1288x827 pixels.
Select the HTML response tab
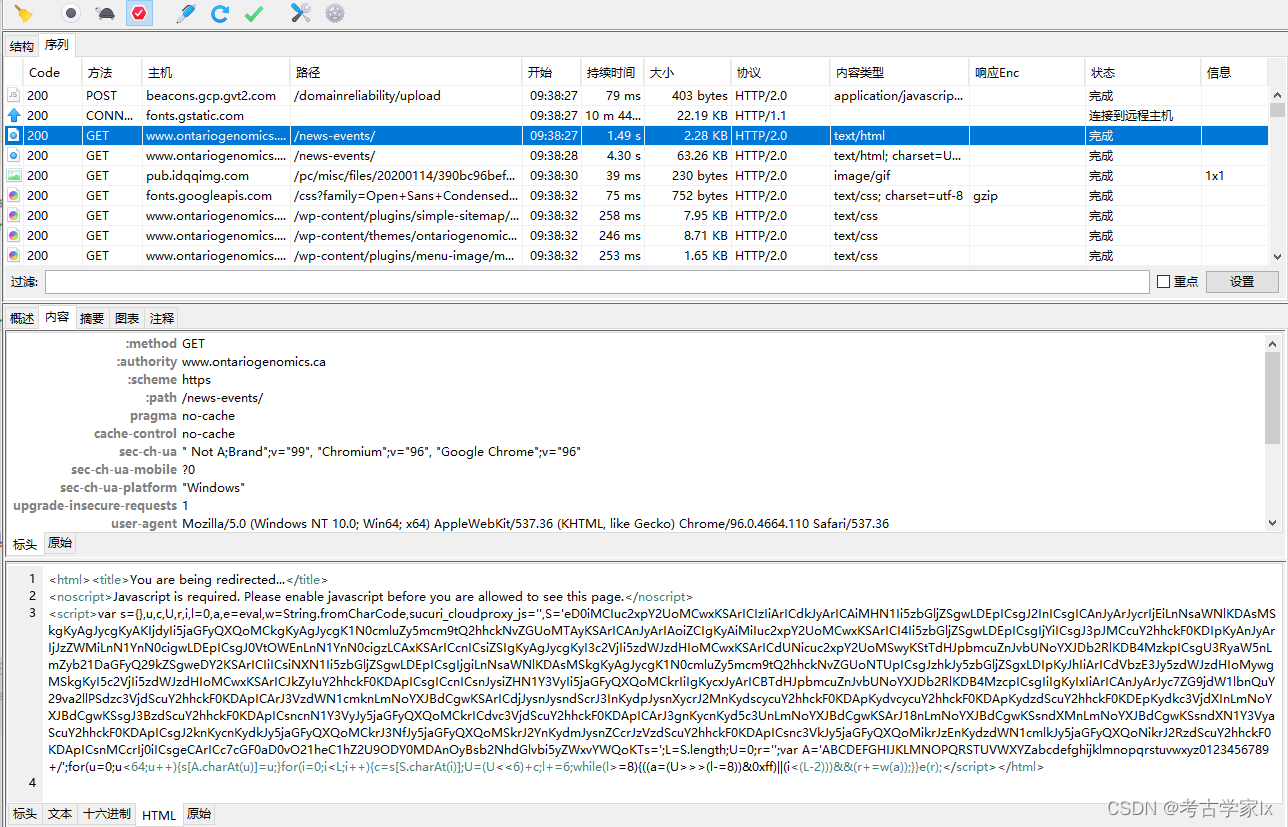[x=159, y=815]
